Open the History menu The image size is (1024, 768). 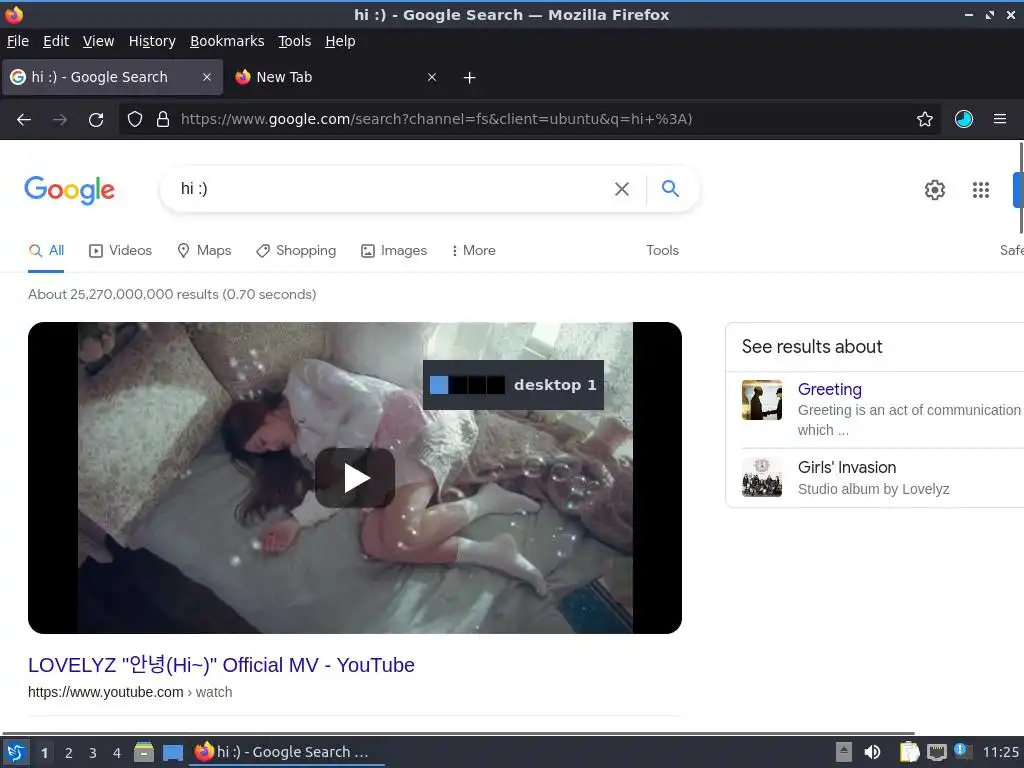(x=152, y=41)
